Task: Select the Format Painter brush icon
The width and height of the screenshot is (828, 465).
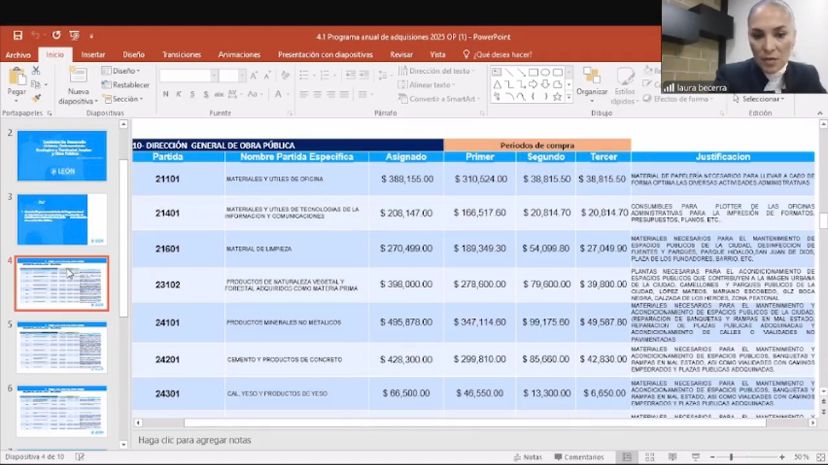Action: [x=37, y=98]
